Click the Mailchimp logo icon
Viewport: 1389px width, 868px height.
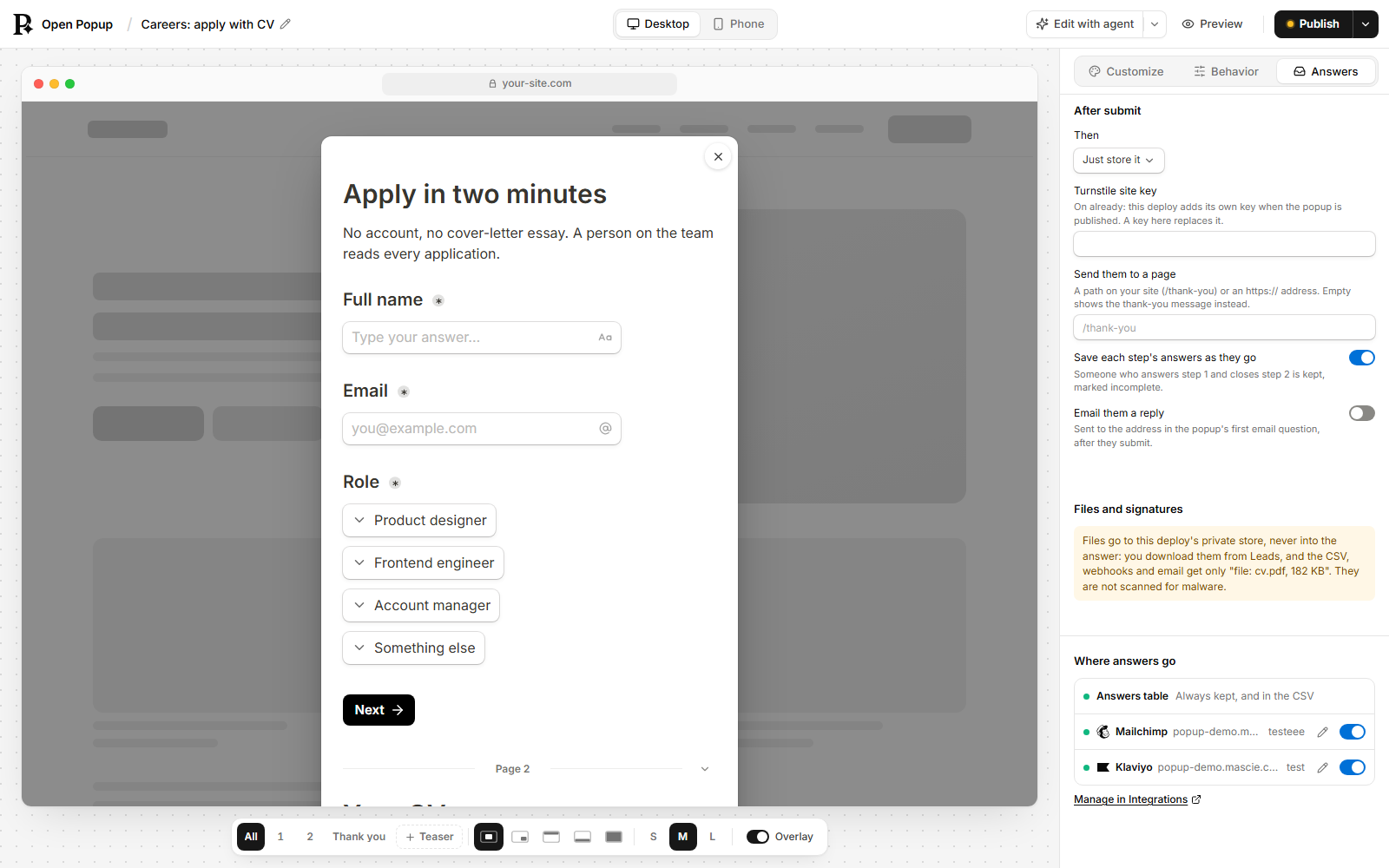tap(1103, 732)
